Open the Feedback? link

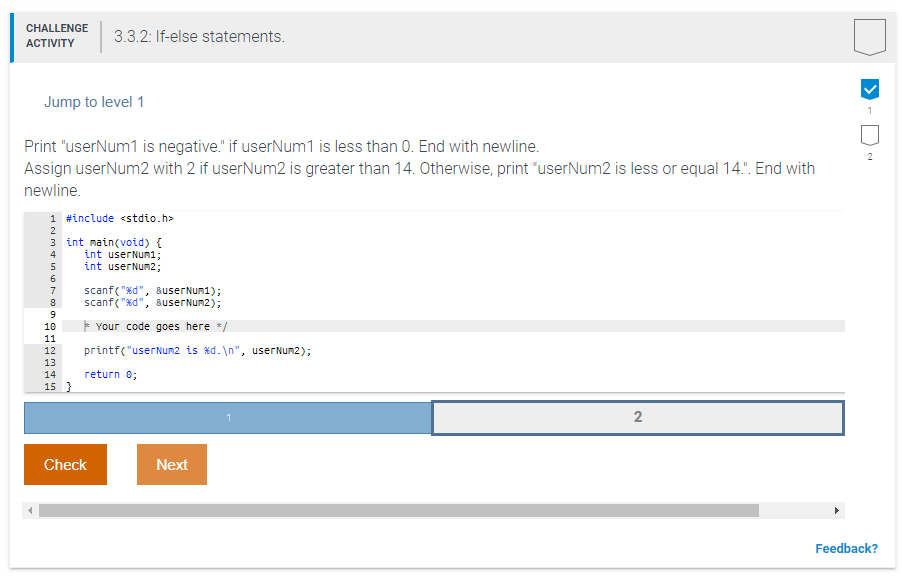pyautogui.click(x=847, y=548)
